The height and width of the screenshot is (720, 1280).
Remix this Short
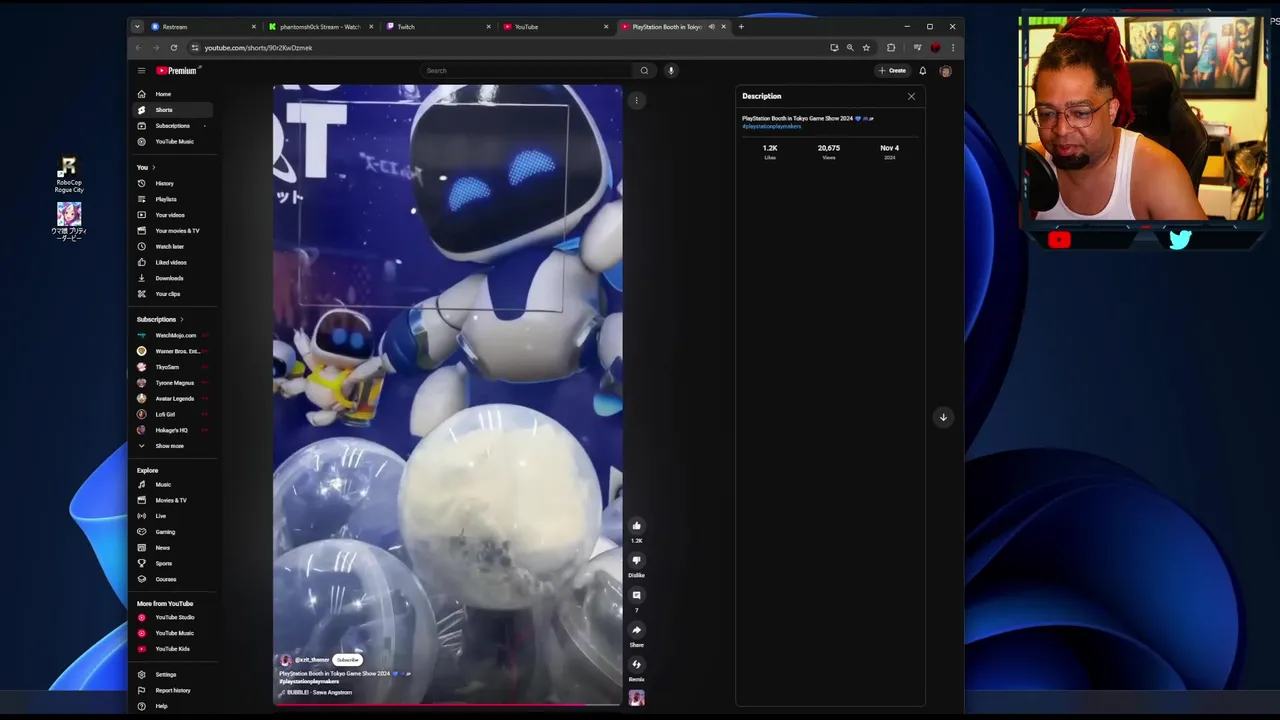(636, 665)
